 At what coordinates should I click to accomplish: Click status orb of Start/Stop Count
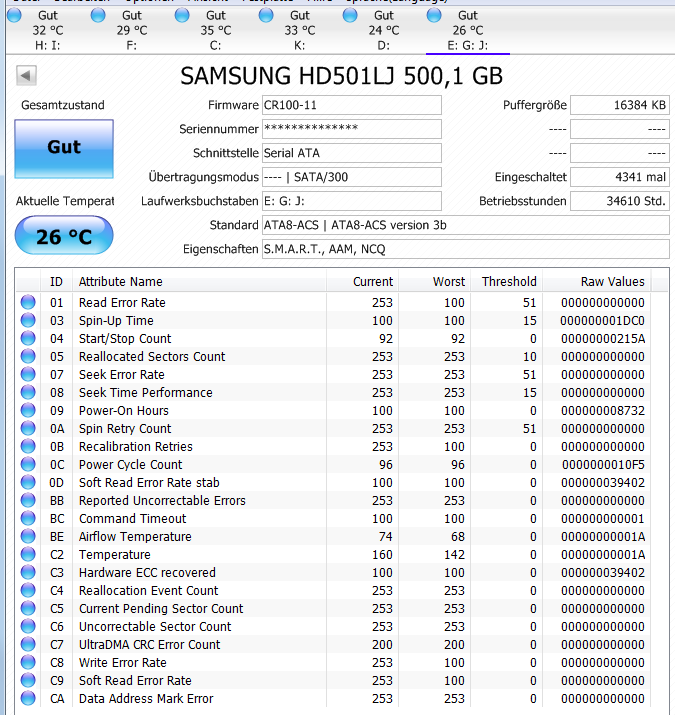tap(28, 338)
